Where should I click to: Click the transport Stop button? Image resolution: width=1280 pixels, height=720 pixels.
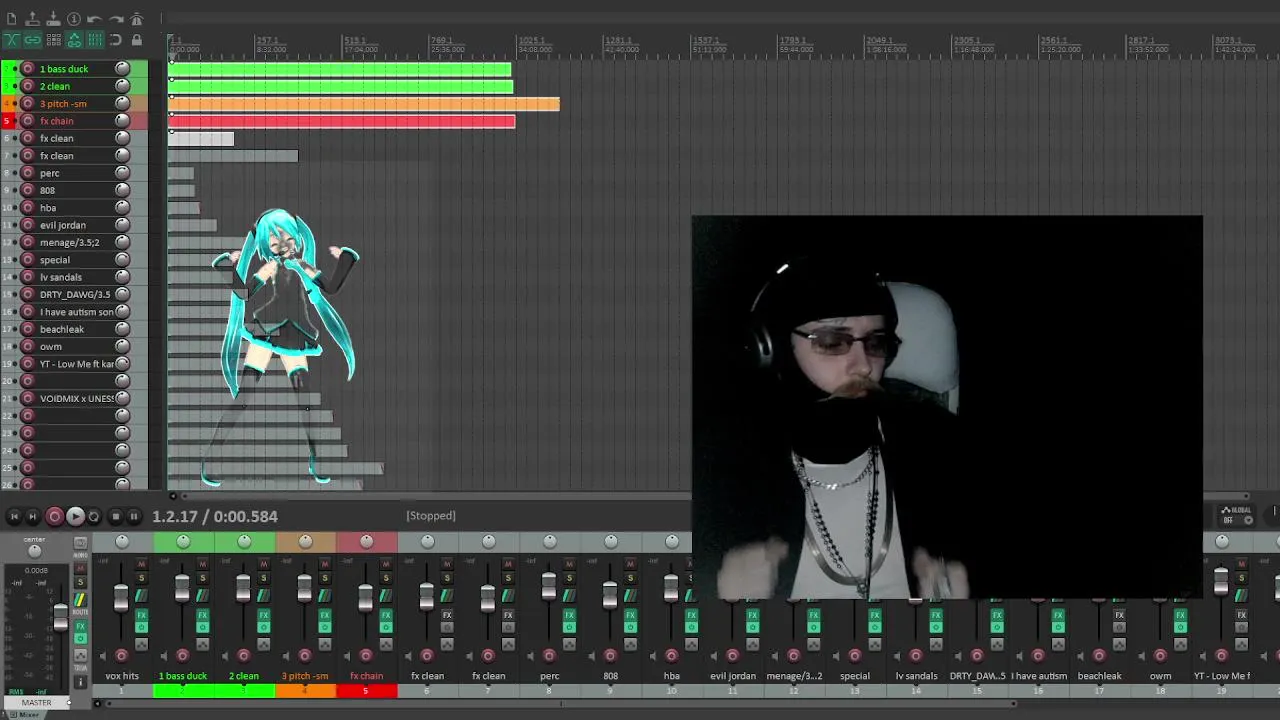pyautogui.click(x=115, y=516)
